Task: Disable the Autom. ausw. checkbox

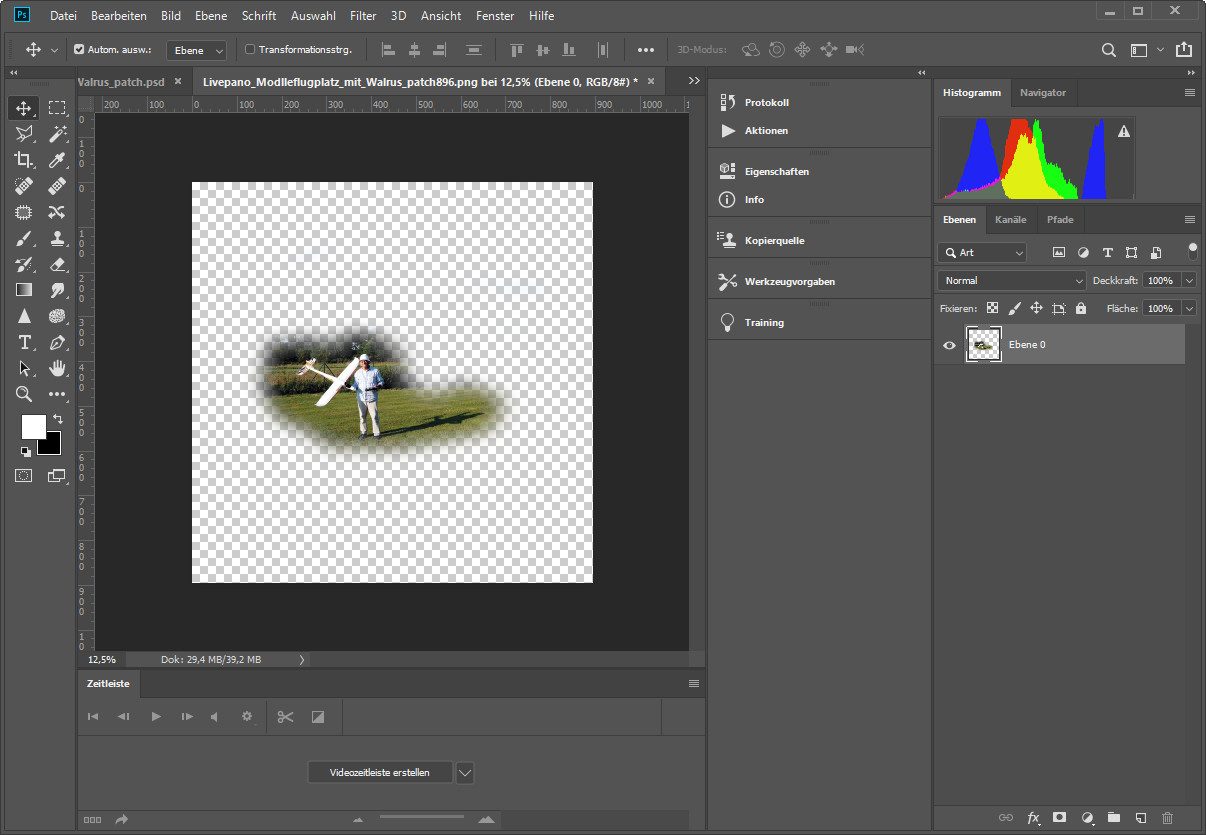Action: click(x=80, y=49)
